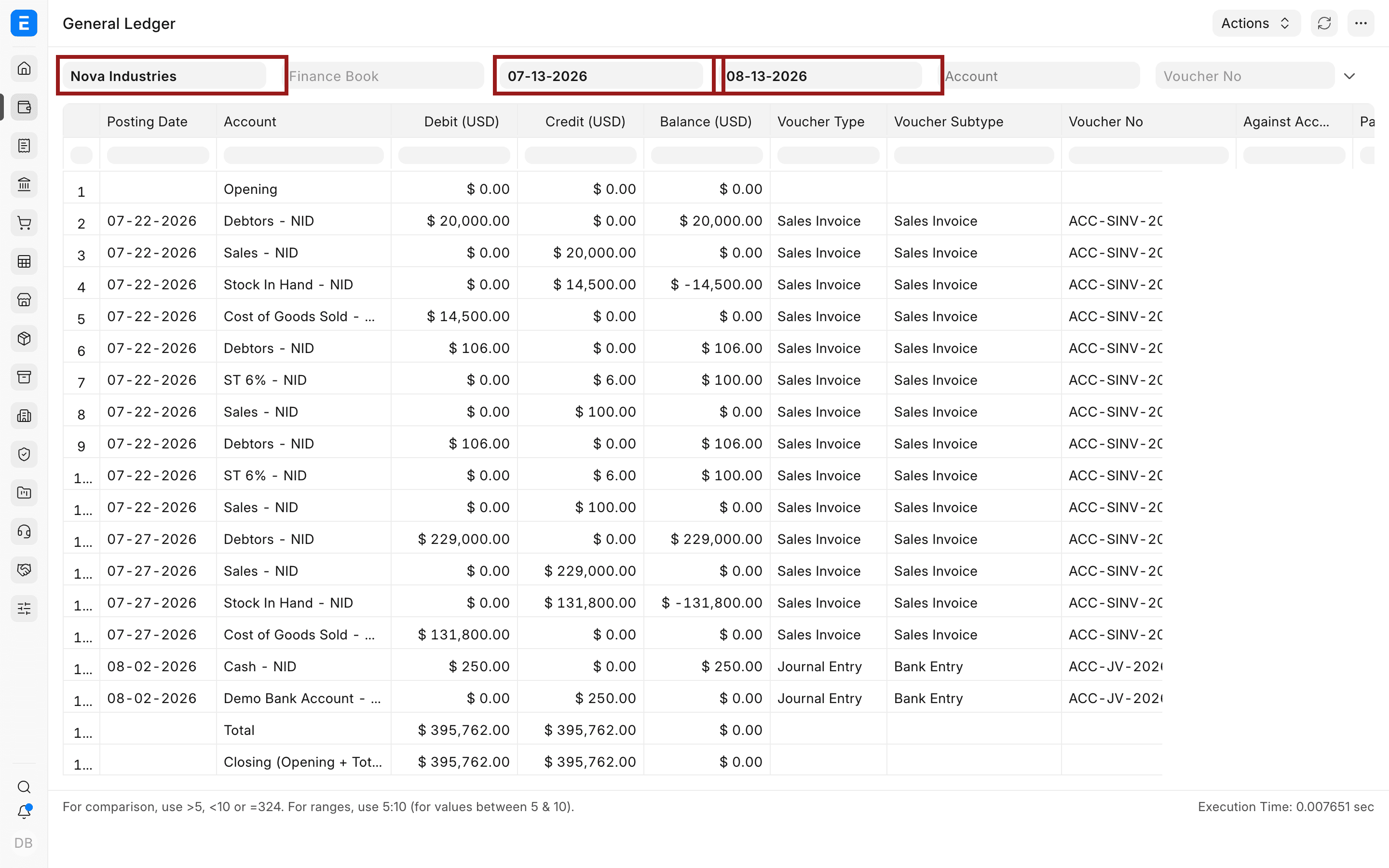Viewport: 1389px width, 868px height.
Task: Open the 08-13-2026 to date field
Action: coord(821,76)
